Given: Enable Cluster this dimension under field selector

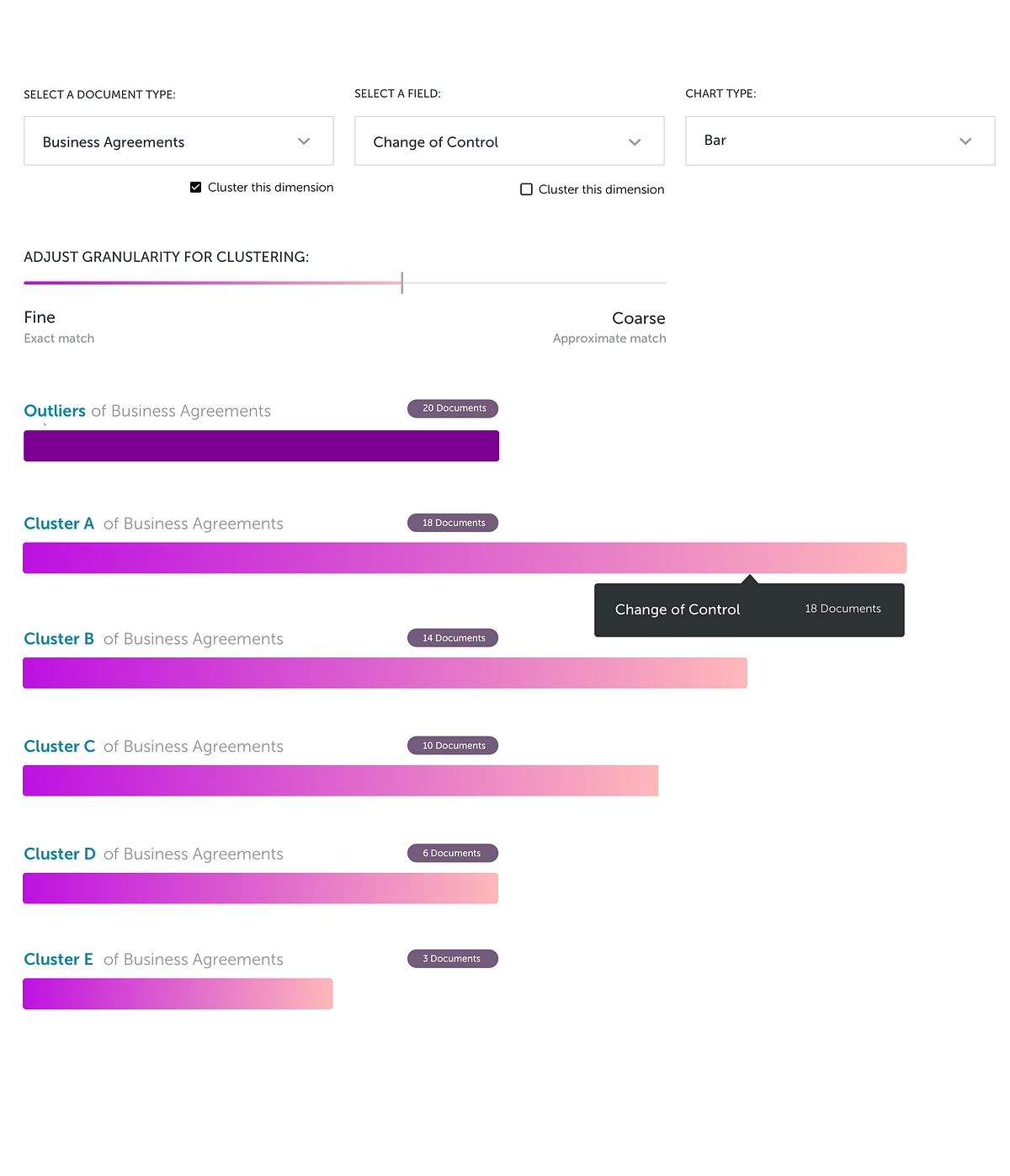Looking at the screenshot, I should pos(527,189).
